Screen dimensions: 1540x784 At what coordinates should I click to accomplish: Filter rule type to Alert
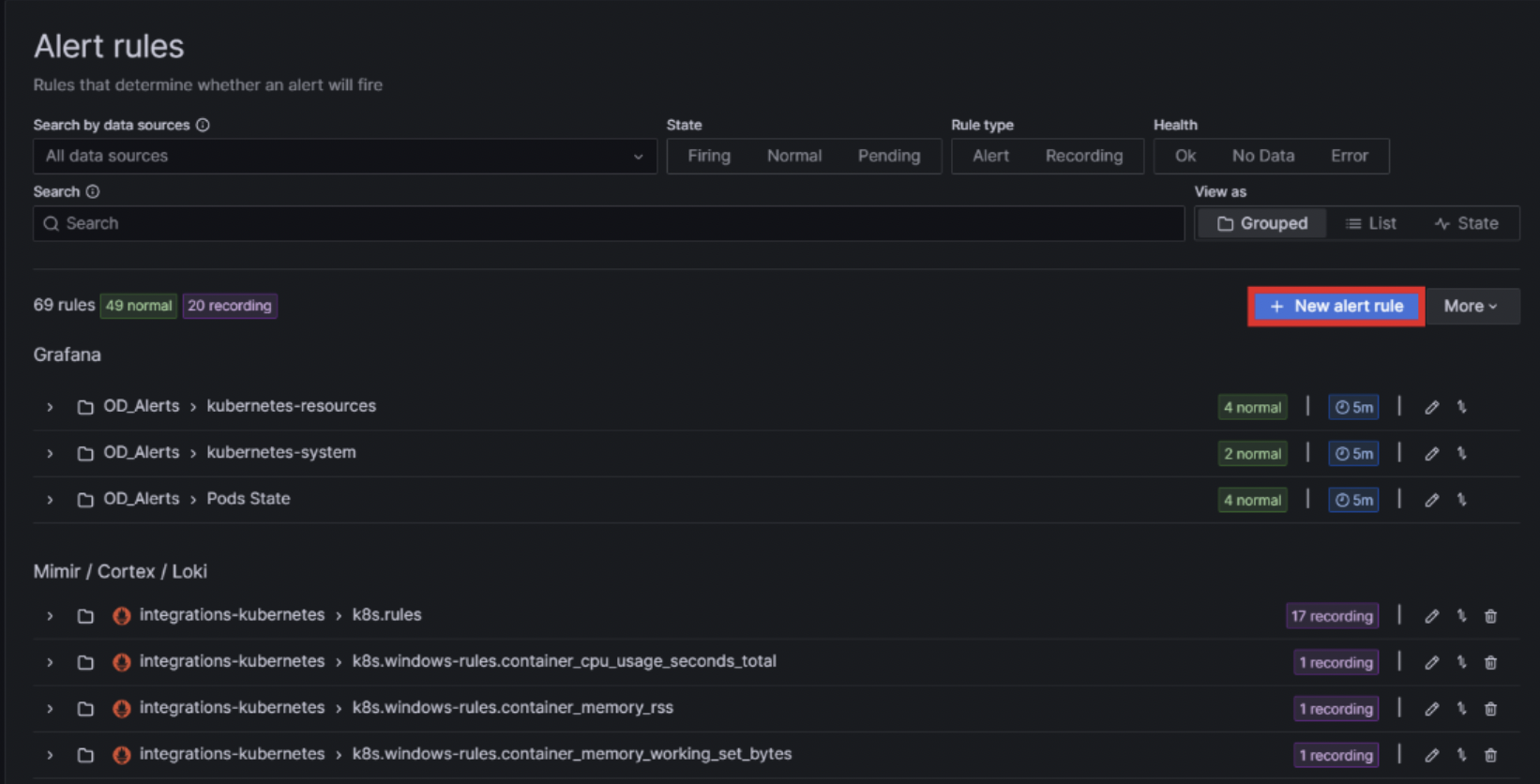coord(990,156)
